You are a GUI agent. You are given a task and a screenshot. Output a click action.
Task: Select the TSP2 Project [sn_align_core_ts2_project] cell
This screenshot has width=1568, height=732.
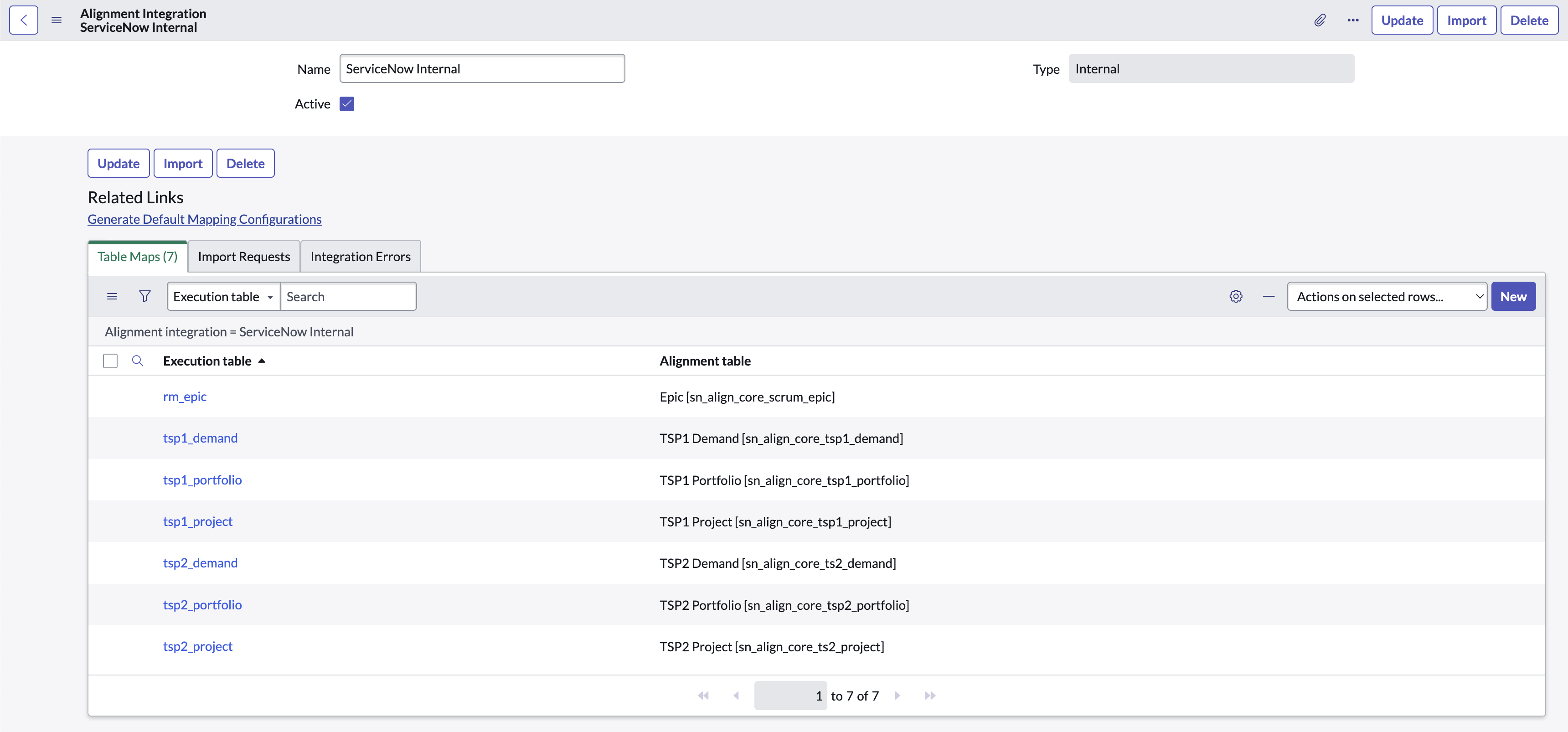coord(772,646)
